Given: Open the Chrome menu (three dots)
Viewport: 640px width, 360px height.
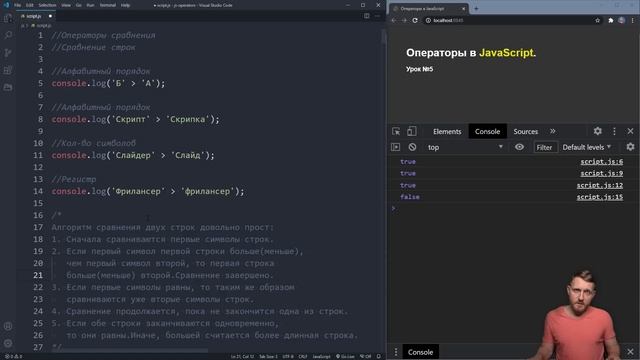Looking at the screenshot, I should tap(632, 20).
